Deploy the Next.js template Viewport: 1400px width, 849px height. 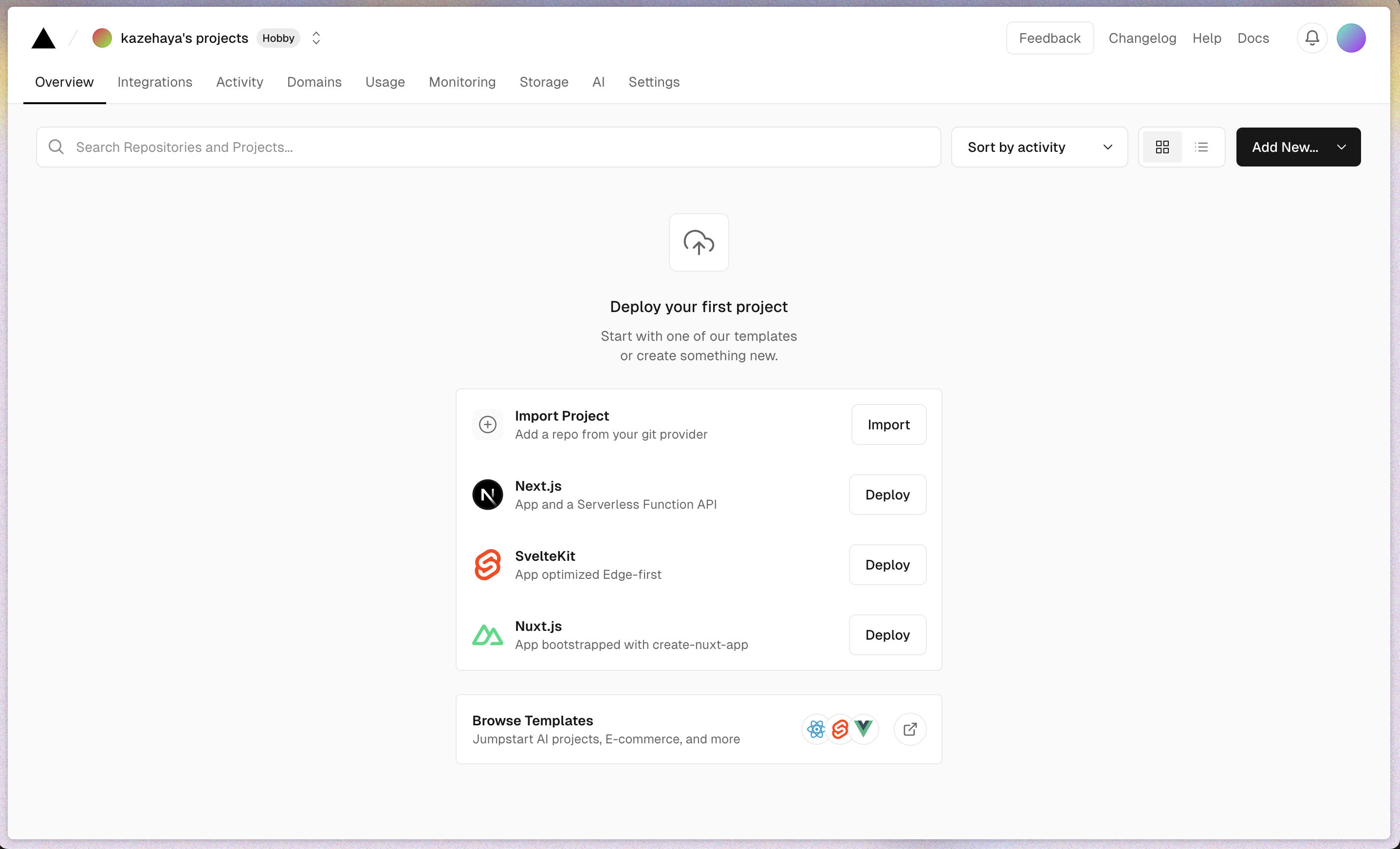coord(887,495)
